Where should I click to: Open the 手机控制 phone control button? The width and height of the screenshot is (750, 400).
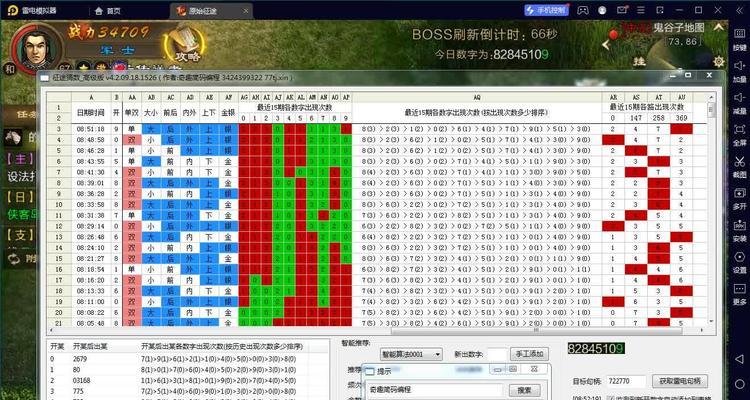pos(547,10)
